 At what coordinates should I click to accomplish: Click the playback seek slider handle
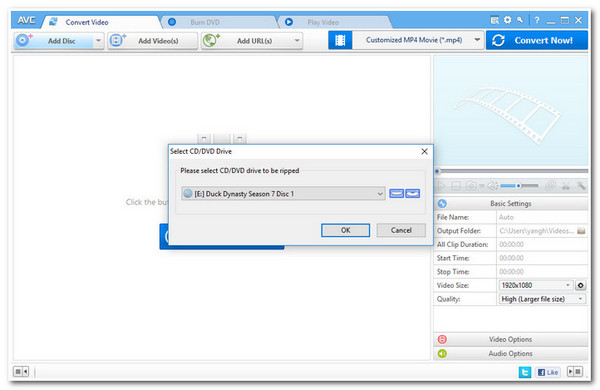(x=438, y=171)
